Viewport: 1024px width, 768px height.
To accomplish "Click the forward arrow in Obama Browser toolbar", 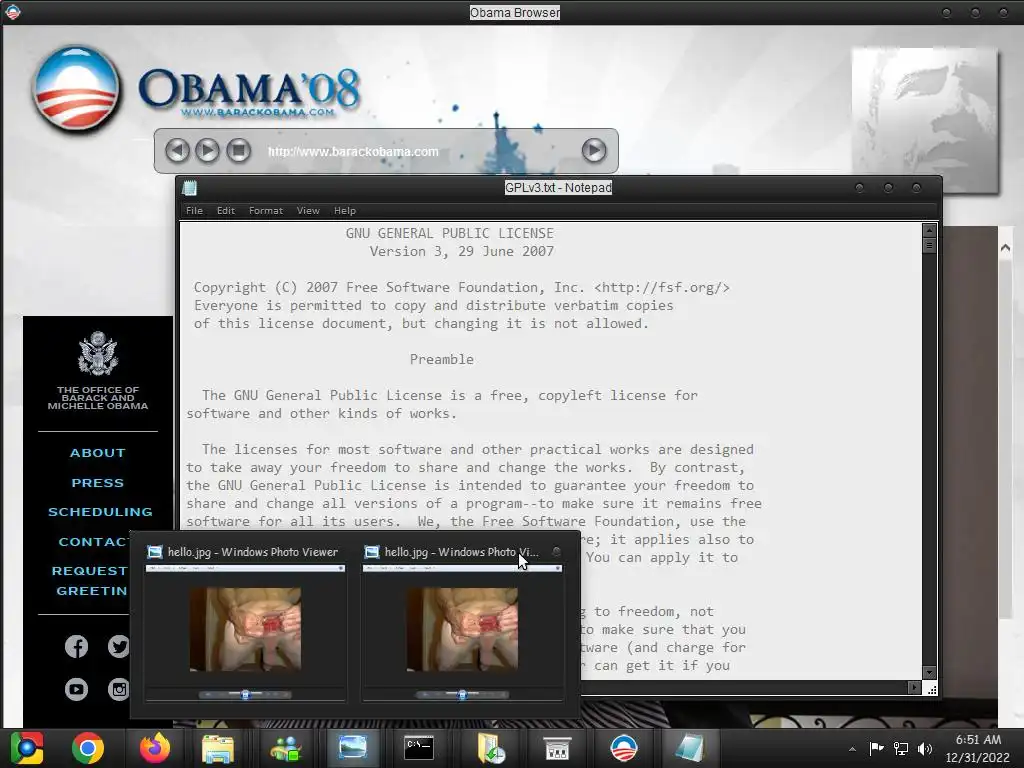I will [208, 151].
